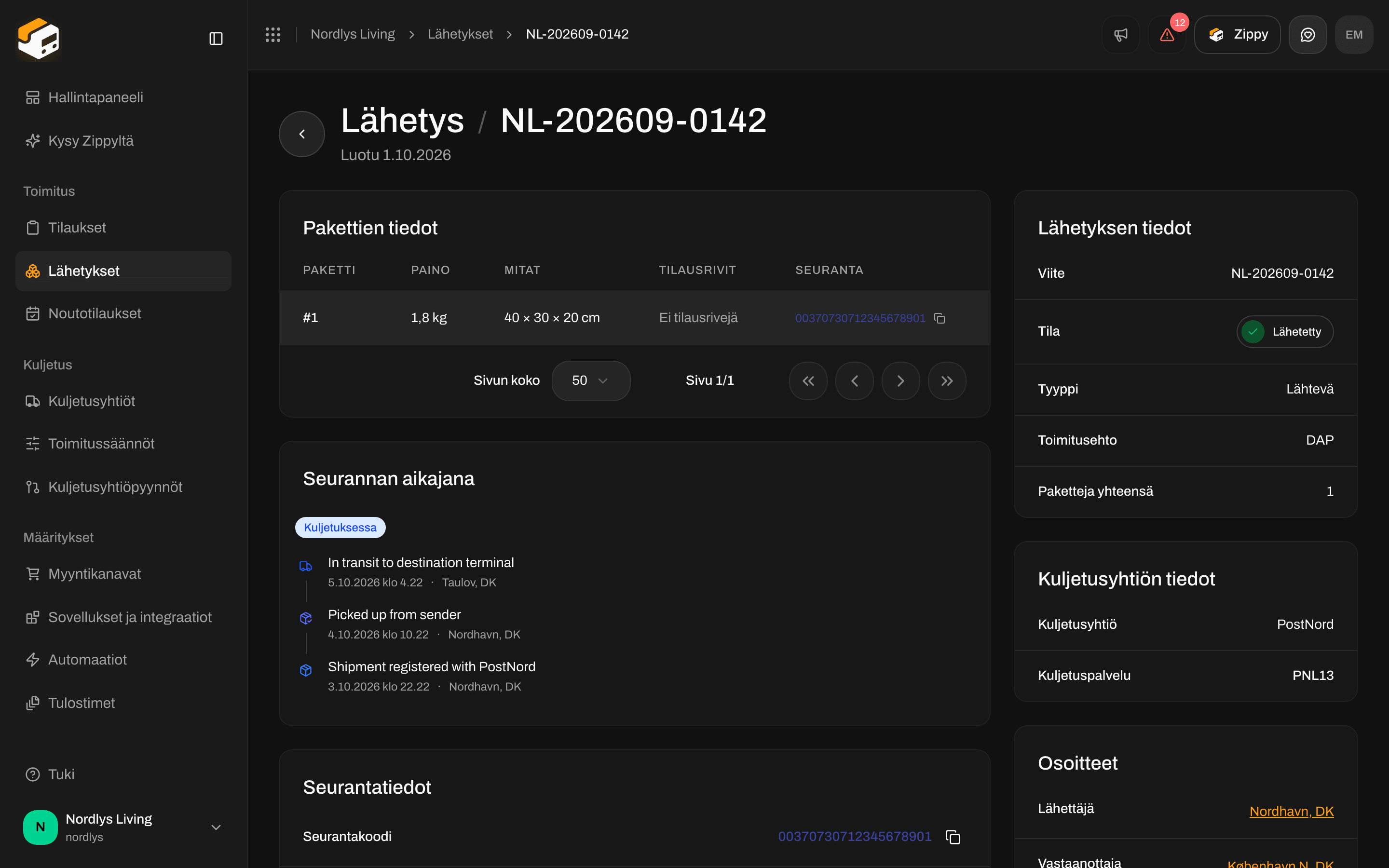
Task: Open the announcements megaphone icon
Action: pyautogui.click(x=1120, y=34)
